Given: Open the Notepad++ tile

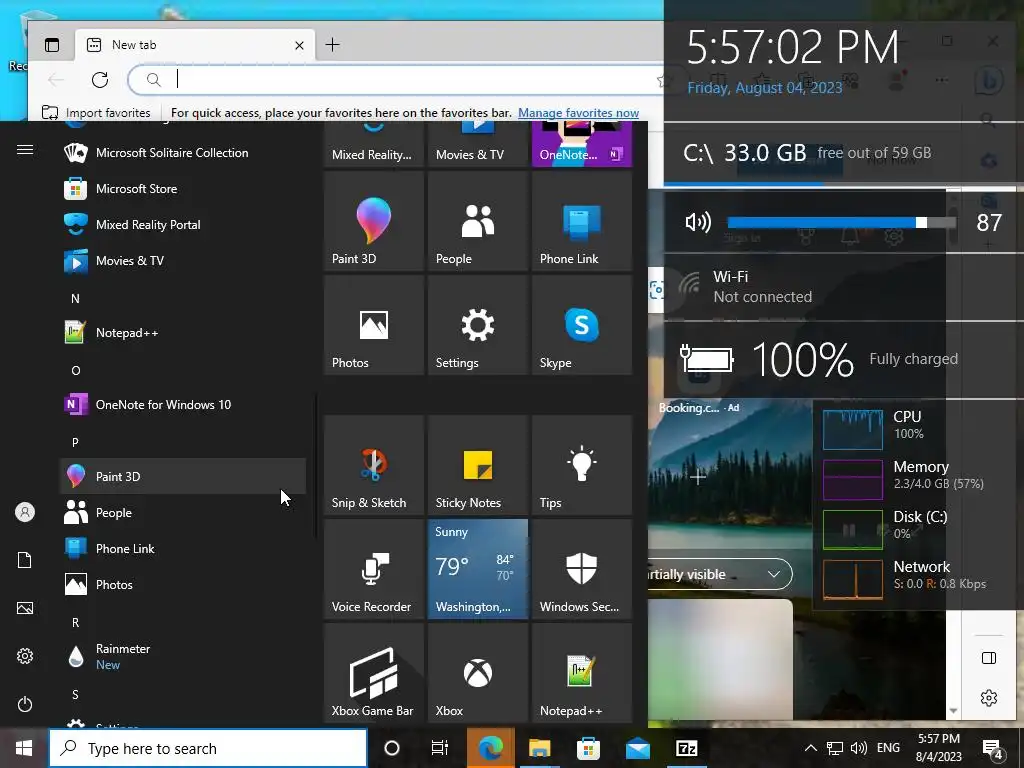Looking at the screenshot, I should [x=581, y=673].
